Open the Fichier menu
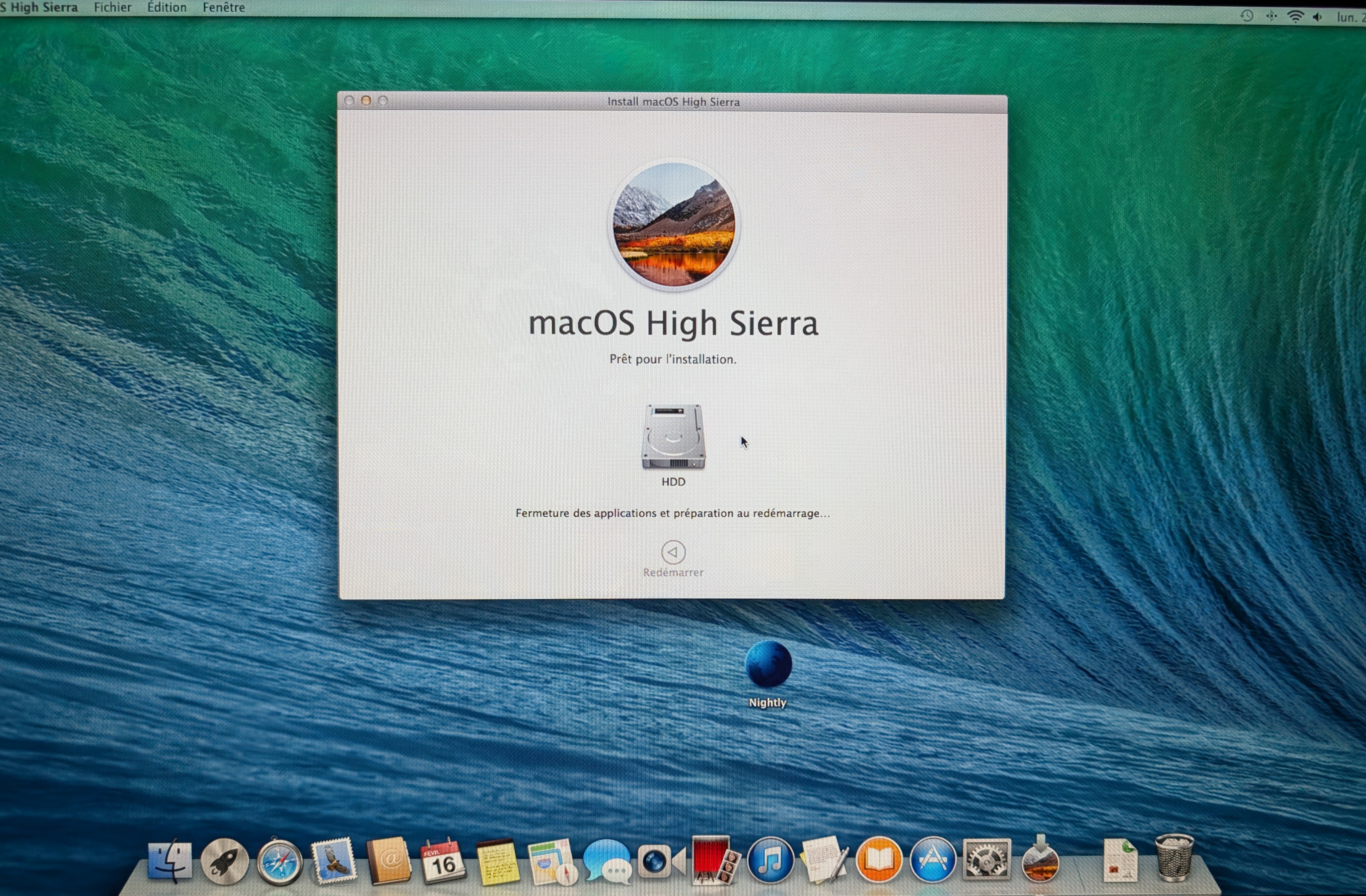 coord(113,7)
